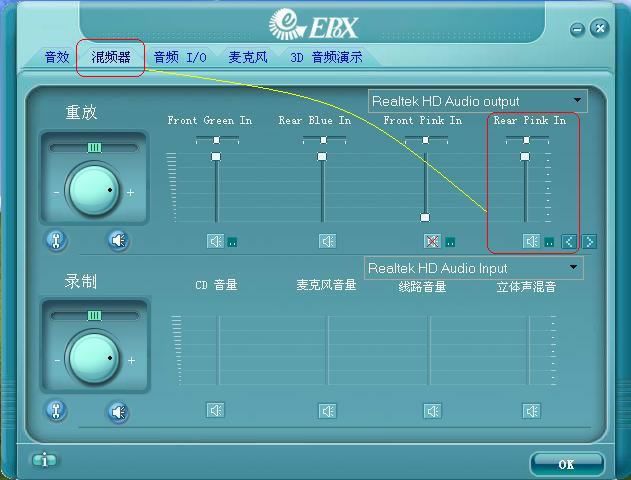The image size is (631, 480).
Task: Mute Front Green In channel
Action: (x=215, y=241)
